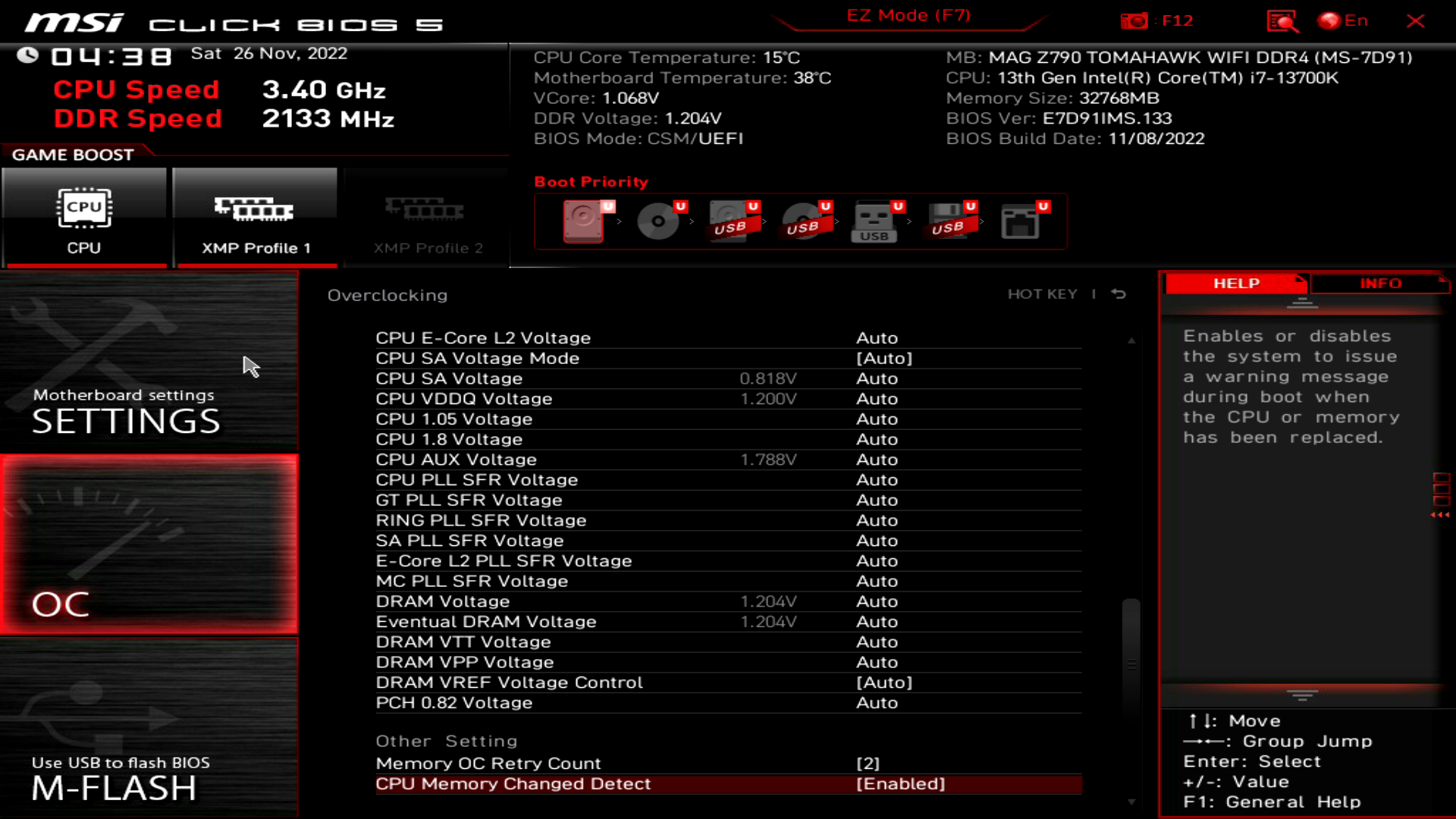Select Eventual DRAM Voltage setting

729,622
